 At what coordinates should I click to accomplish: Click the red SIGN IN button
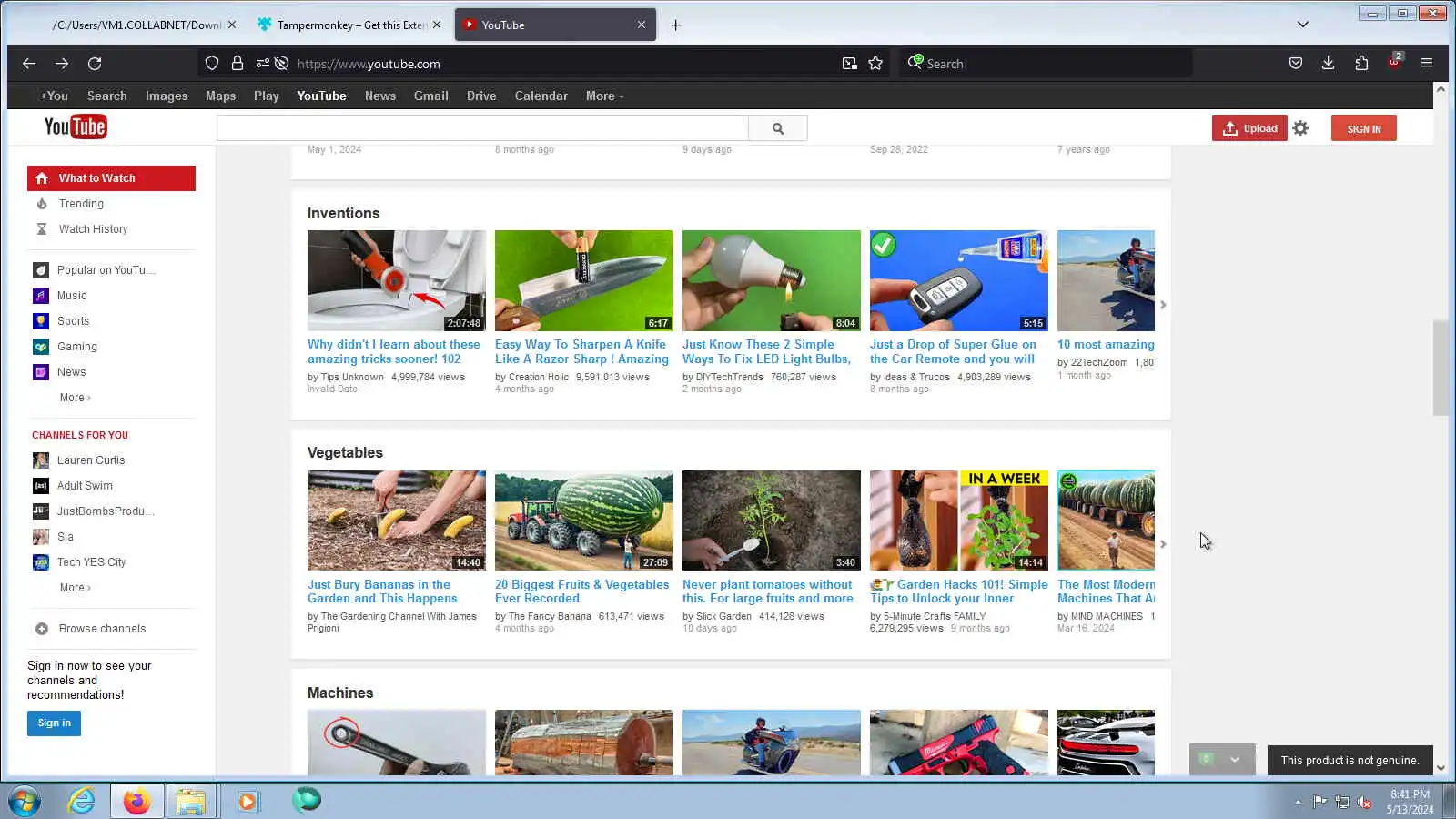click(x=1364, y=128)
